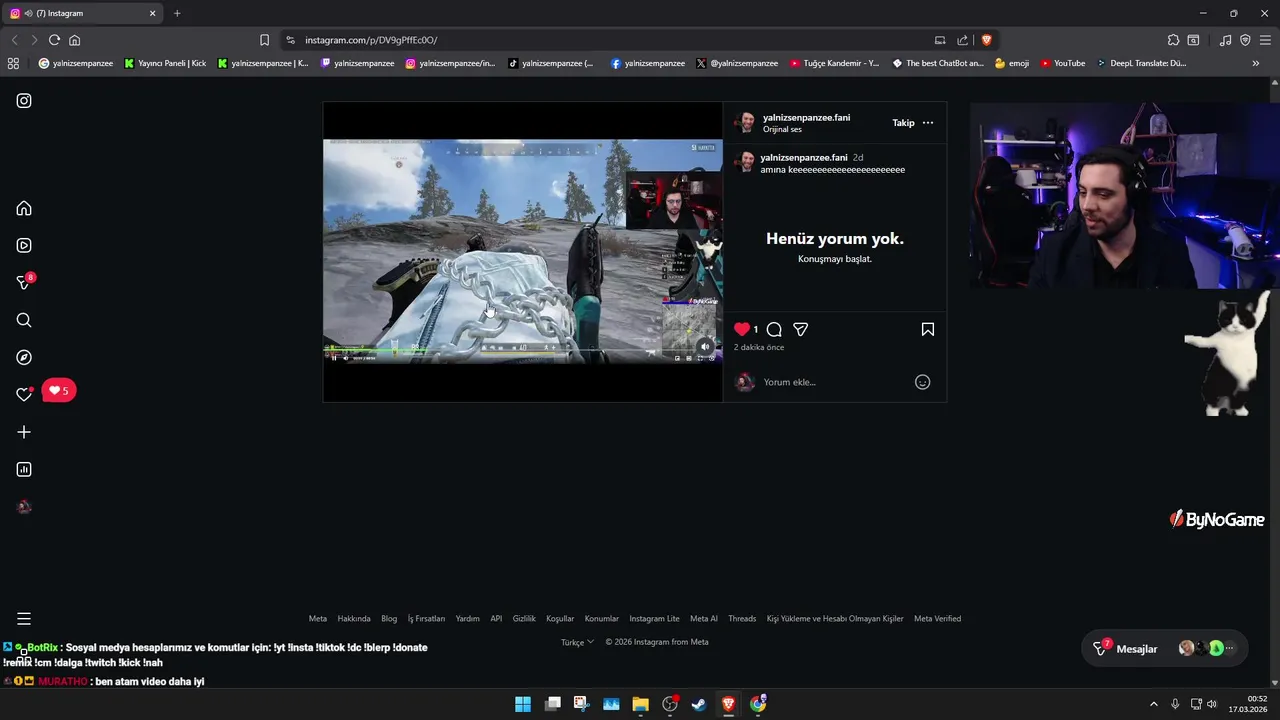Open a new browser tab

pyautogui.click(x=177, y=13)
